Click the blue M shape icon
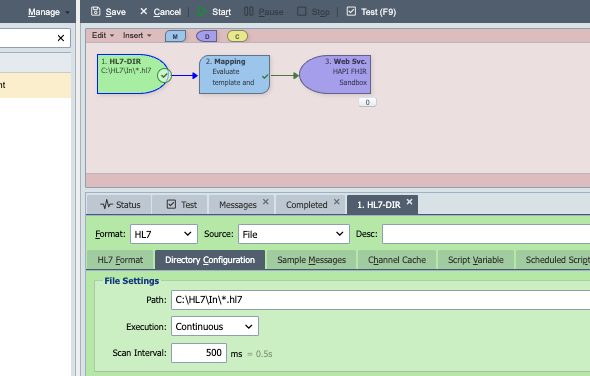 coord(175,36)
